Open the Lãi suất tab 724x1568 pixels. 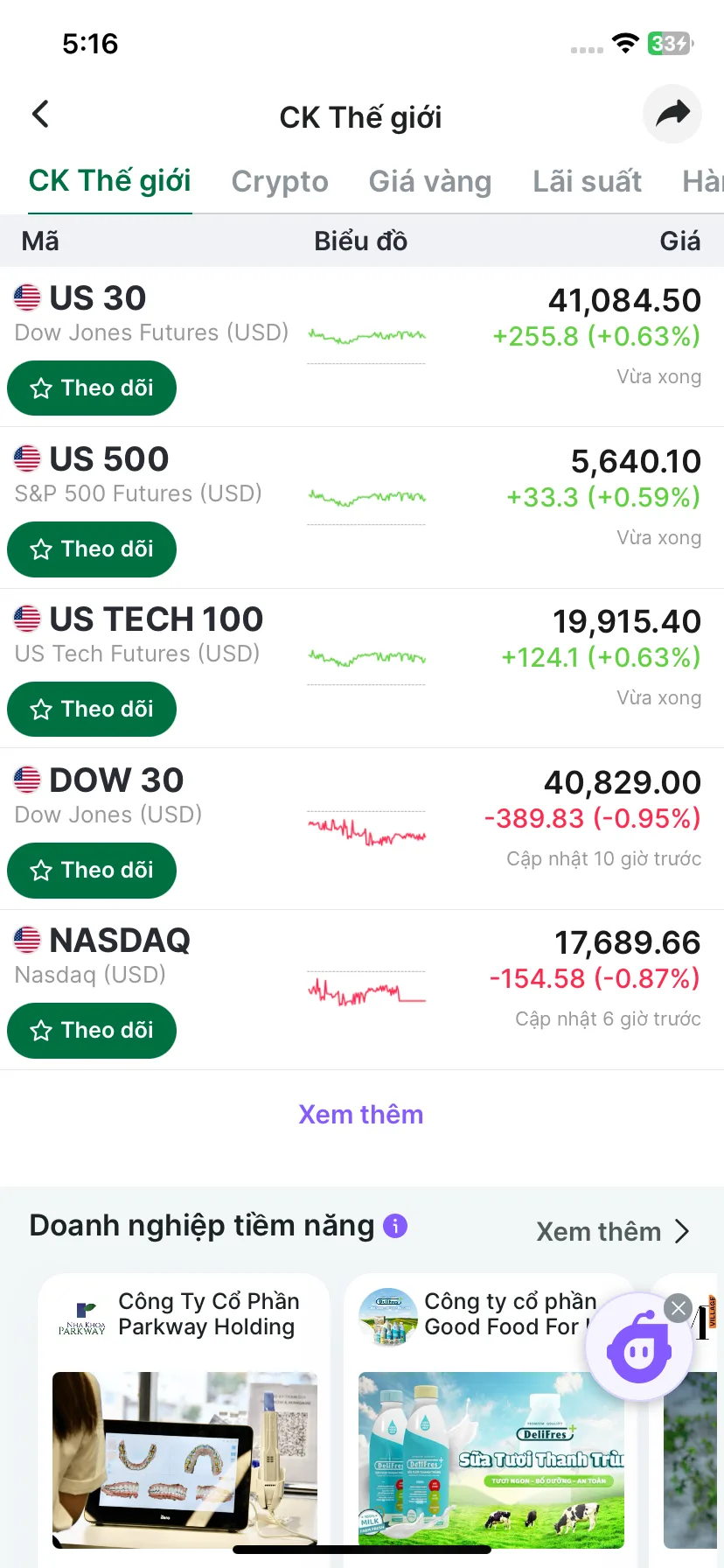click(x=587, y=181)
